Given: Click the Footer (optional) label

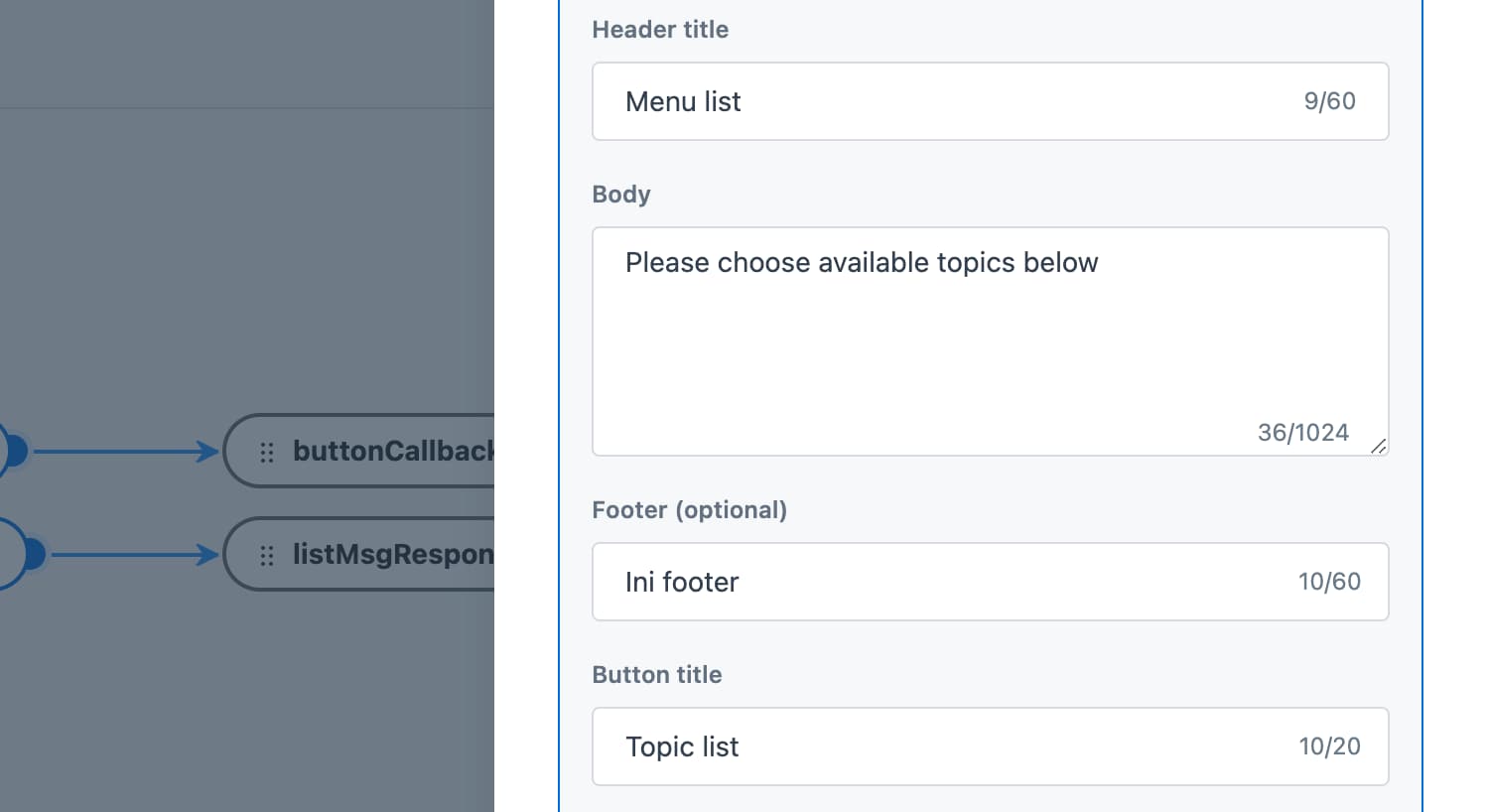Looking at the screenshot, I should pos(690,510).
